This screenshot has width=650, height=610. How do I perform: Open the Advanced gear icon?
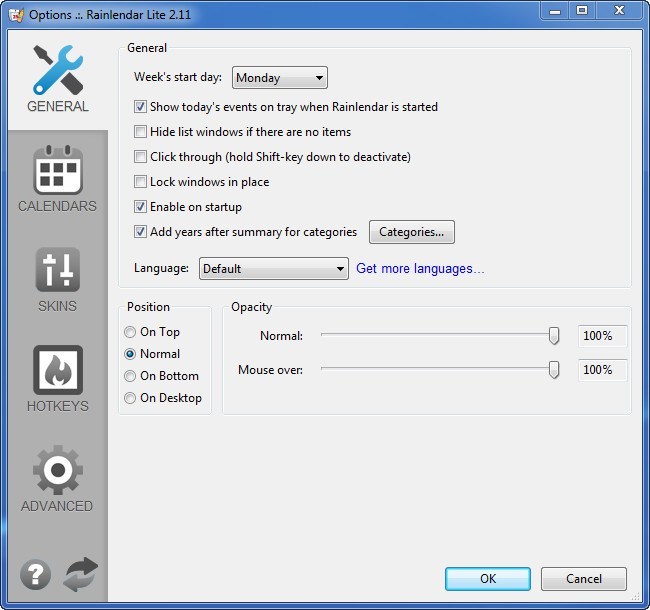(57, 470)
